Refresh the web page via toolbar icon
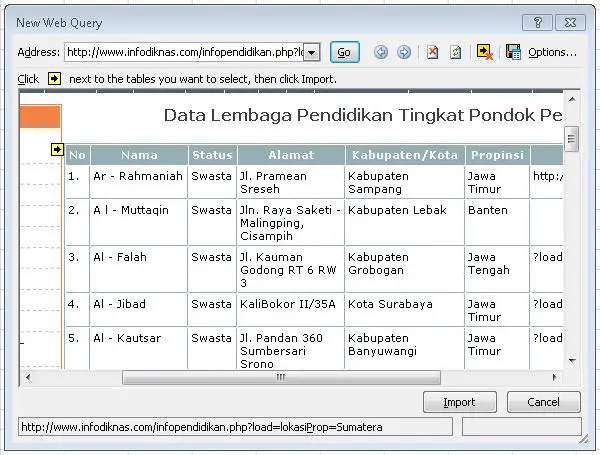The image size is (600, 455). click(455, 52)
